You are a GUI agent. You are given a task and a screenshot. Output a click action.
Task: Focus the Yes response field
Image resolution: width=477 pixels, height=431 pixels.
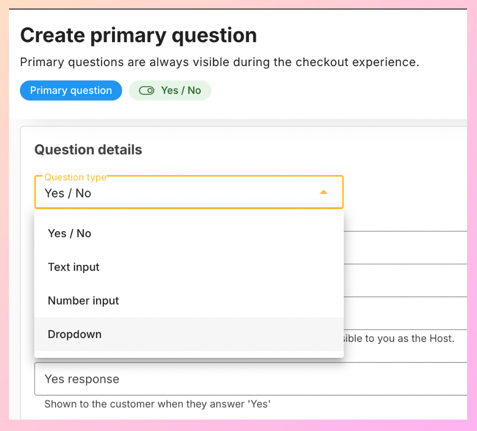point(251,379)
